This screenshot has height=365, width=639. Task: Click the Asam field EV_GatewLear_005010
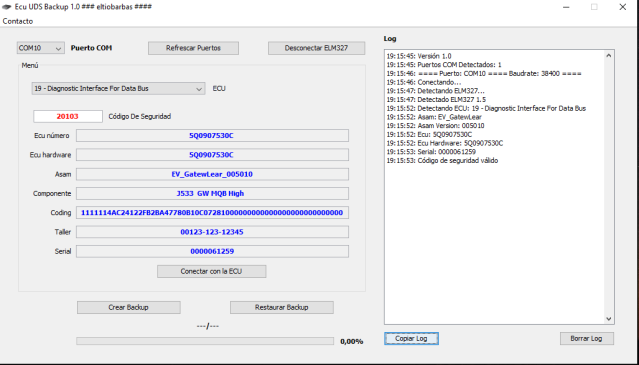[212, 174]
